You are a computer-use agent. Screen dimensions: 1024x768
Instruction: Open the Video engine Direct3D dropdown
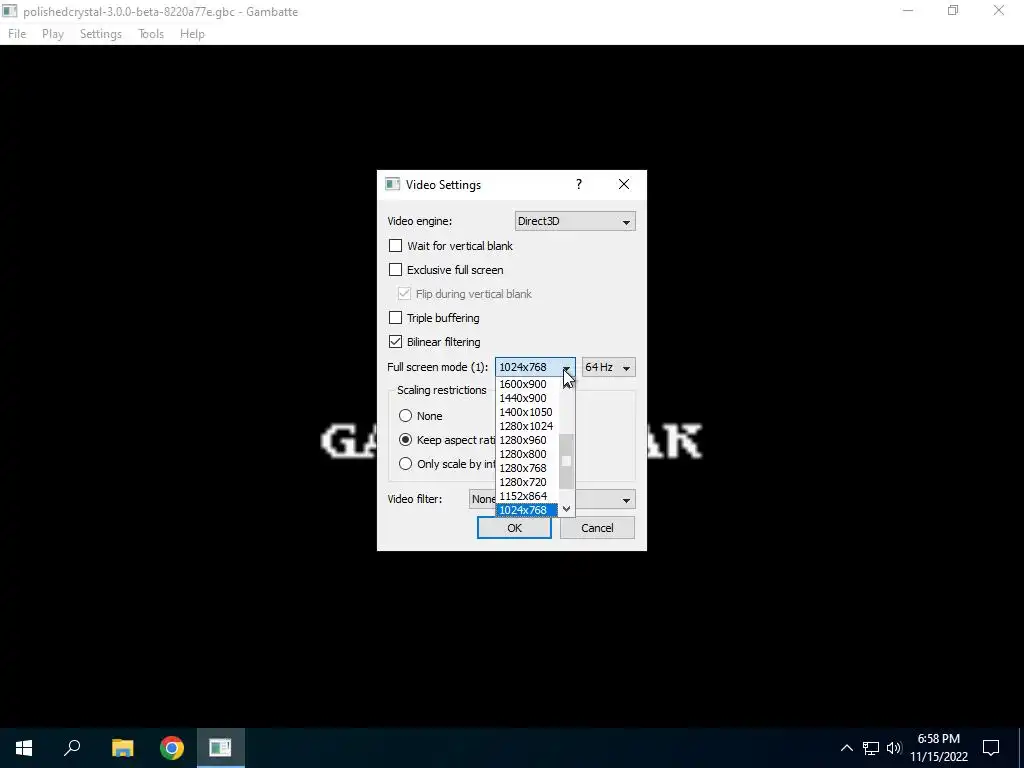pos(575,221)
